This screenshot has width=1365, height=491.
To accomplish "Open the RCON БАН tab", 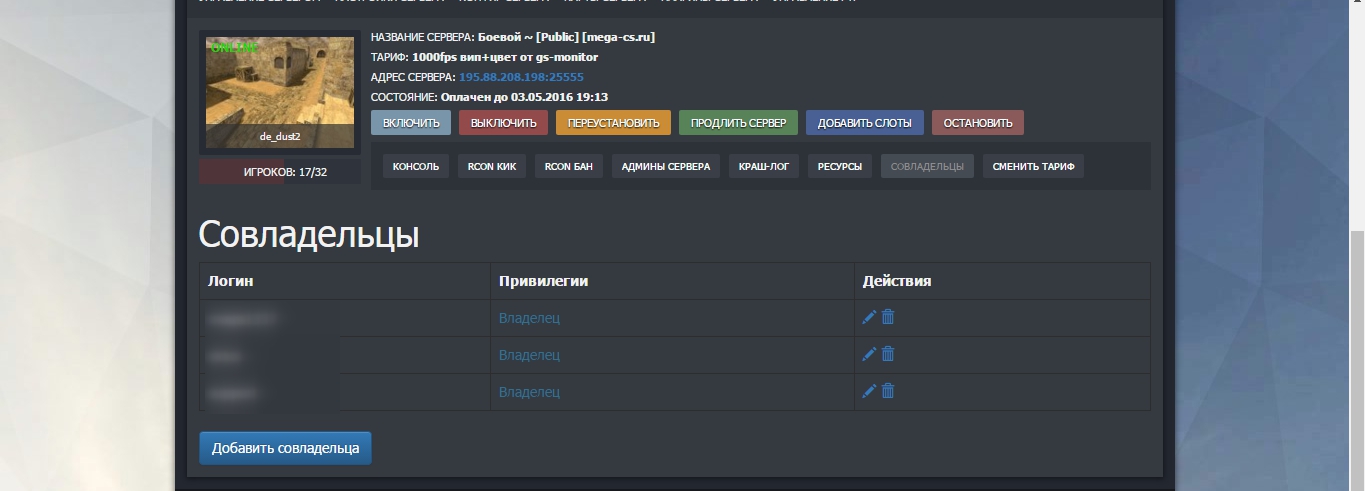I will pyautogui.click(x=569, y=166).
